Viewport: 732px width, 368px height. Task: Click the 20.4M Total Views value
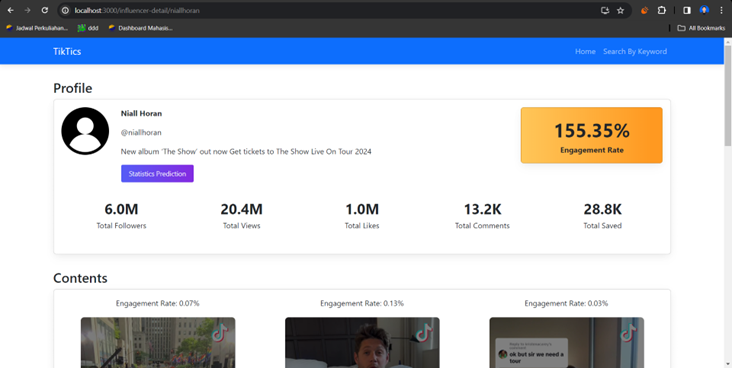(x=241, y=209)
